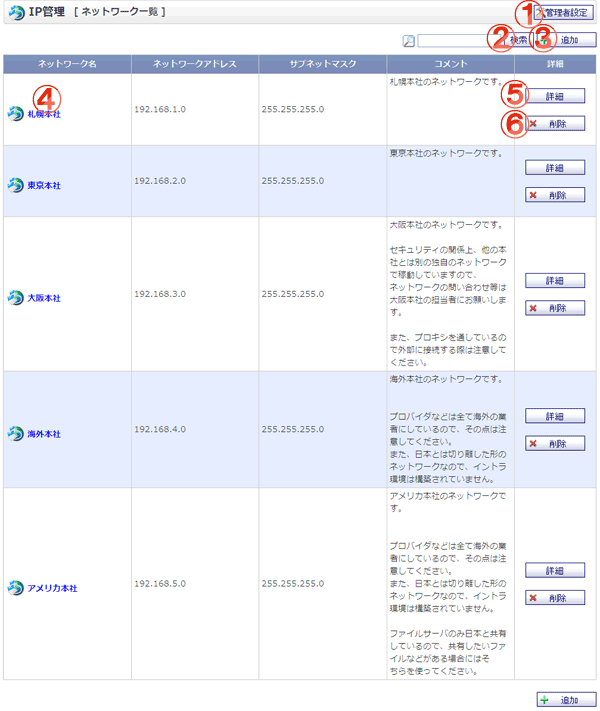This screenshot has width=600, height=711.
Task: Delete the 札幌本社 network with 削除
Action: [555, 124]
